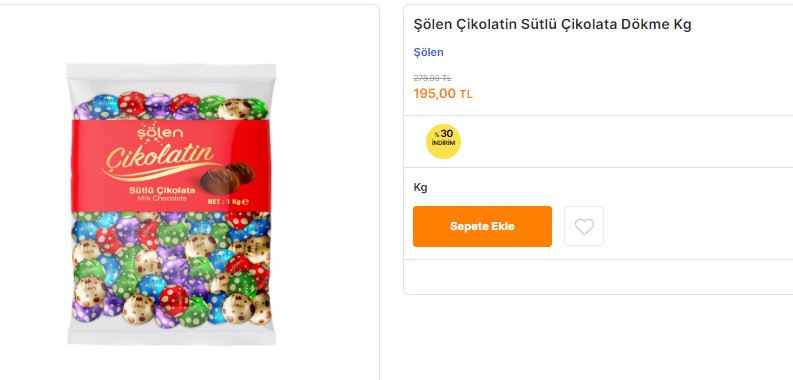This screenshot has height=380, width=793.
Task: Click the chocolate pieces picture on red label
Action: click(228, 178)
